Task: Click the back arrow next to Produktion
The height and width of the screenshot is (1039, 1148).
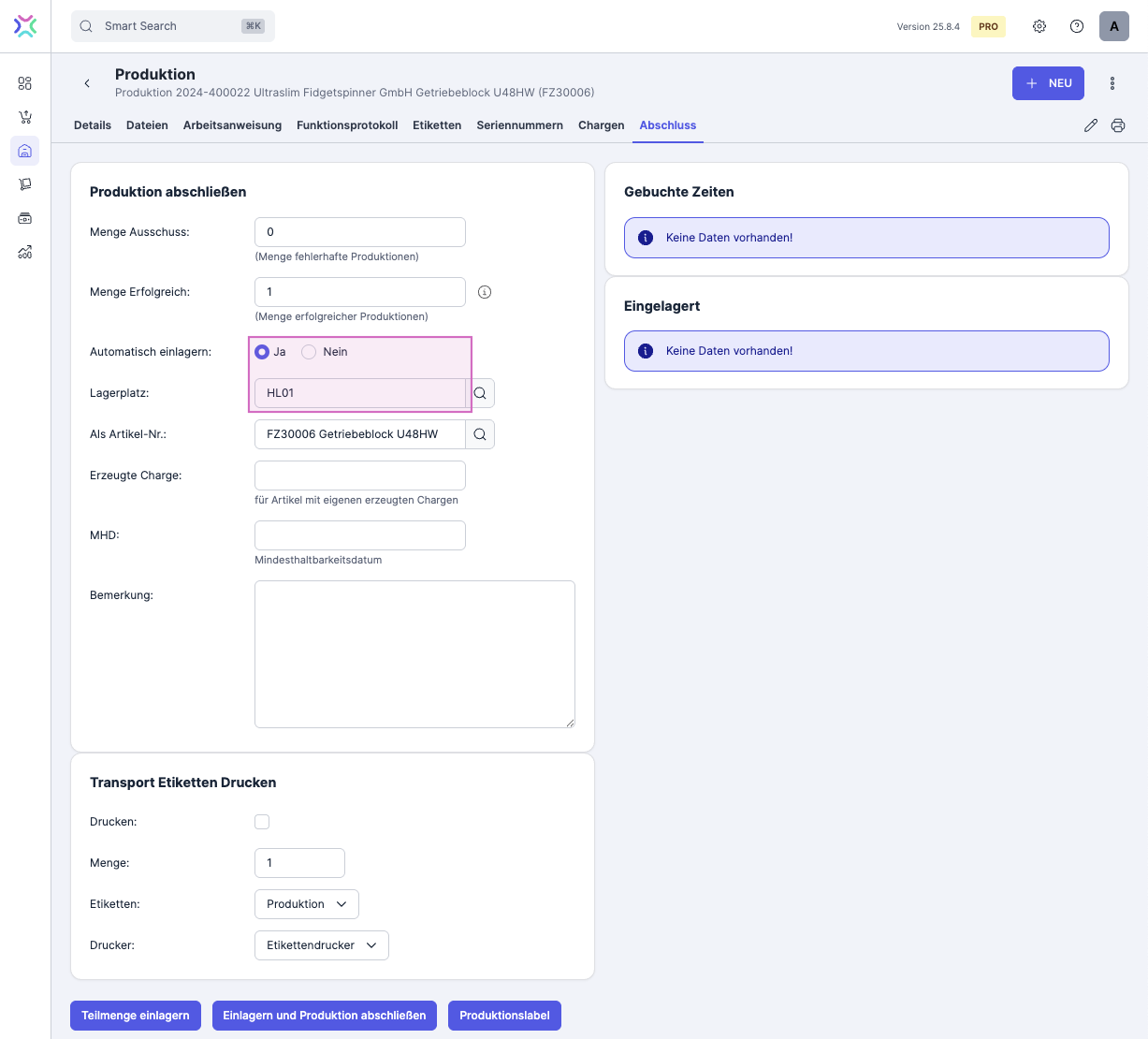Action: [87, 83]
